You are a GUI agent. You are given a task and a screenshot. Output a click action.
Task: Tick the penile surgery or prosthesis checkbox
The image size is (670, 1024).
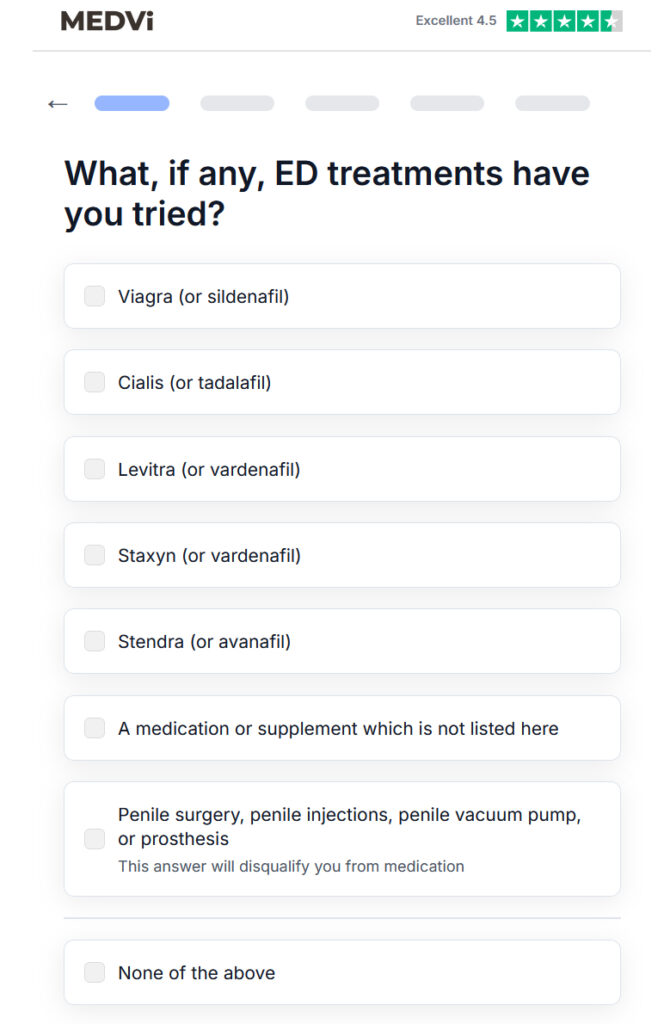point(95,839)
